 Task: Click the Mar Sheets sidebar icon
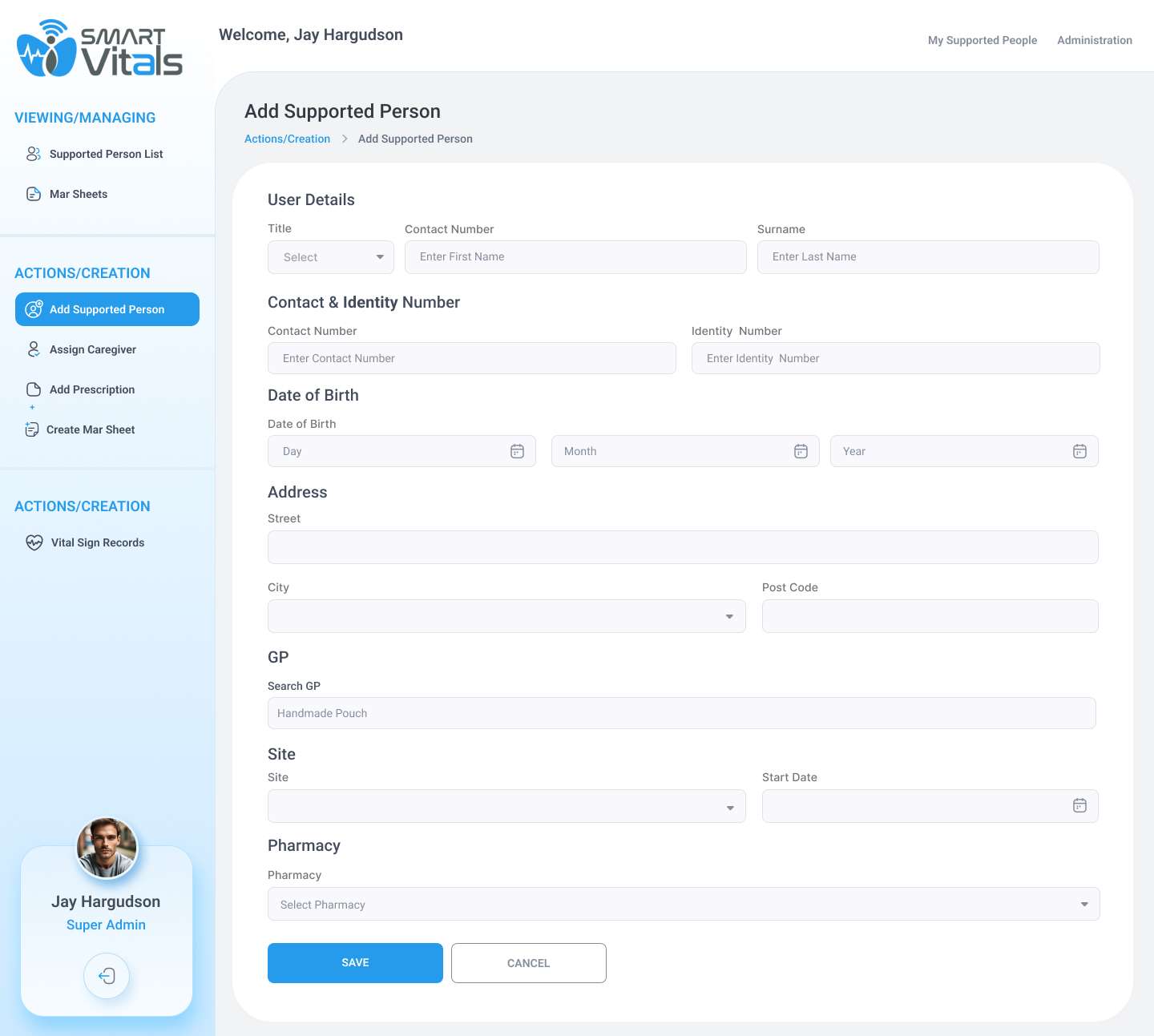tap(34, 194)
